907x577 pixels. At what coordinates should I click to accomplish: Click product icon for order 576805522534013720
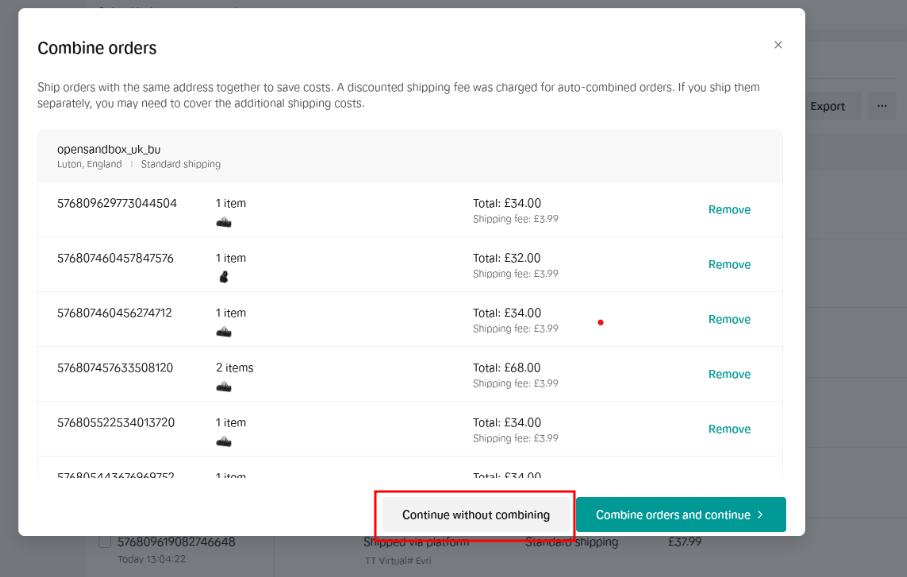[224, 441]
